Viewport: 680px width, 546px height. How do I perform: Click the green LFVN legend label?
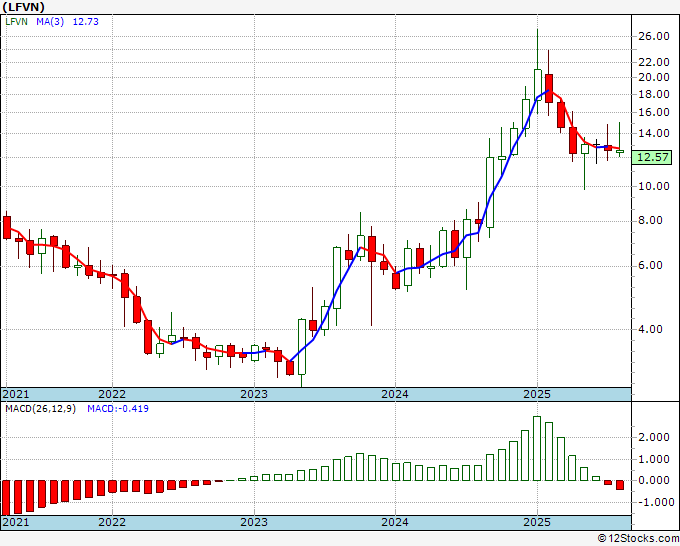pyautogui.click(x=16, y=21)
